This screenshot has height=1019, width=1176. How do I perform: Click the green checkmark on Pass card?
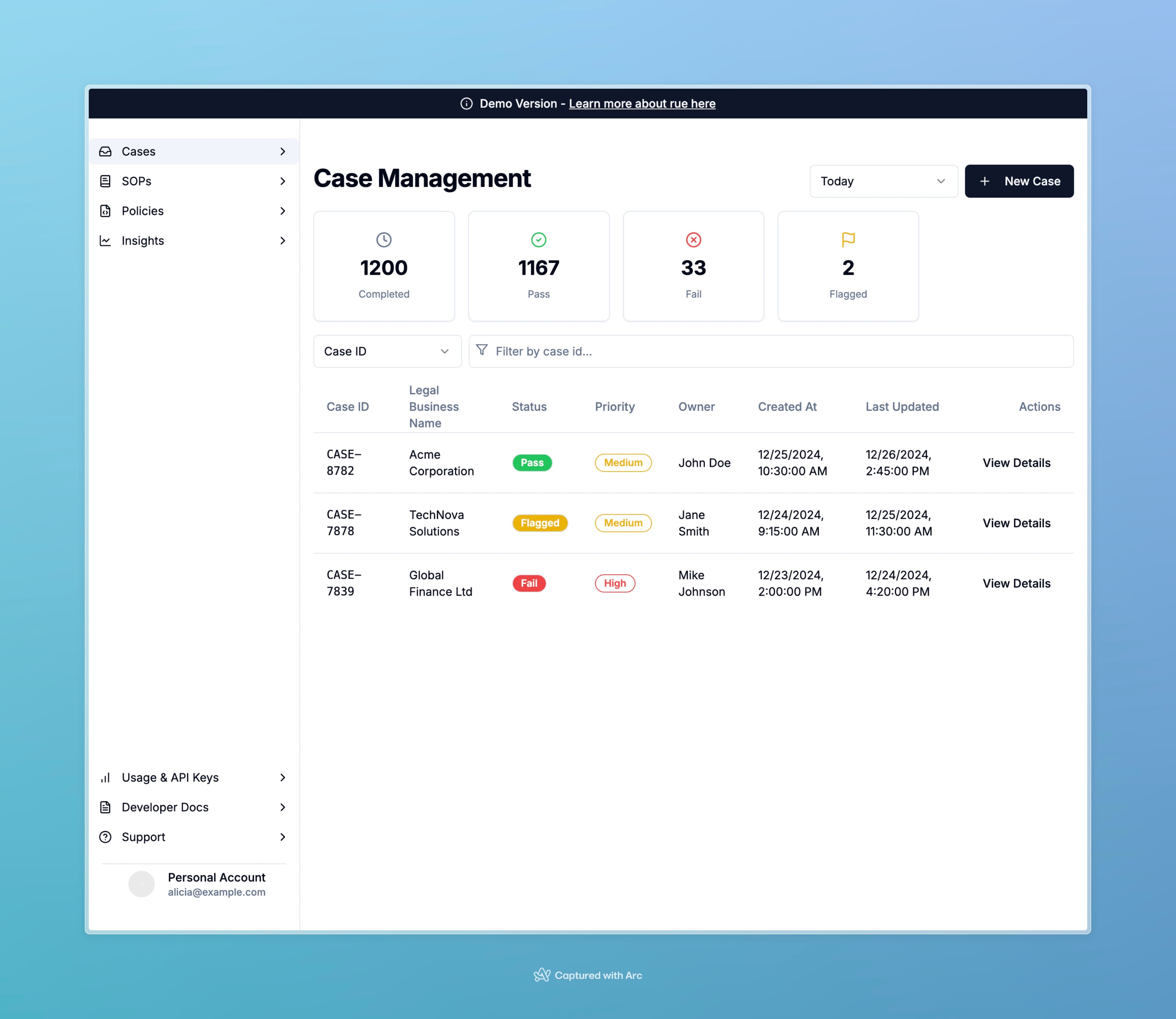[x=538, y=240]
